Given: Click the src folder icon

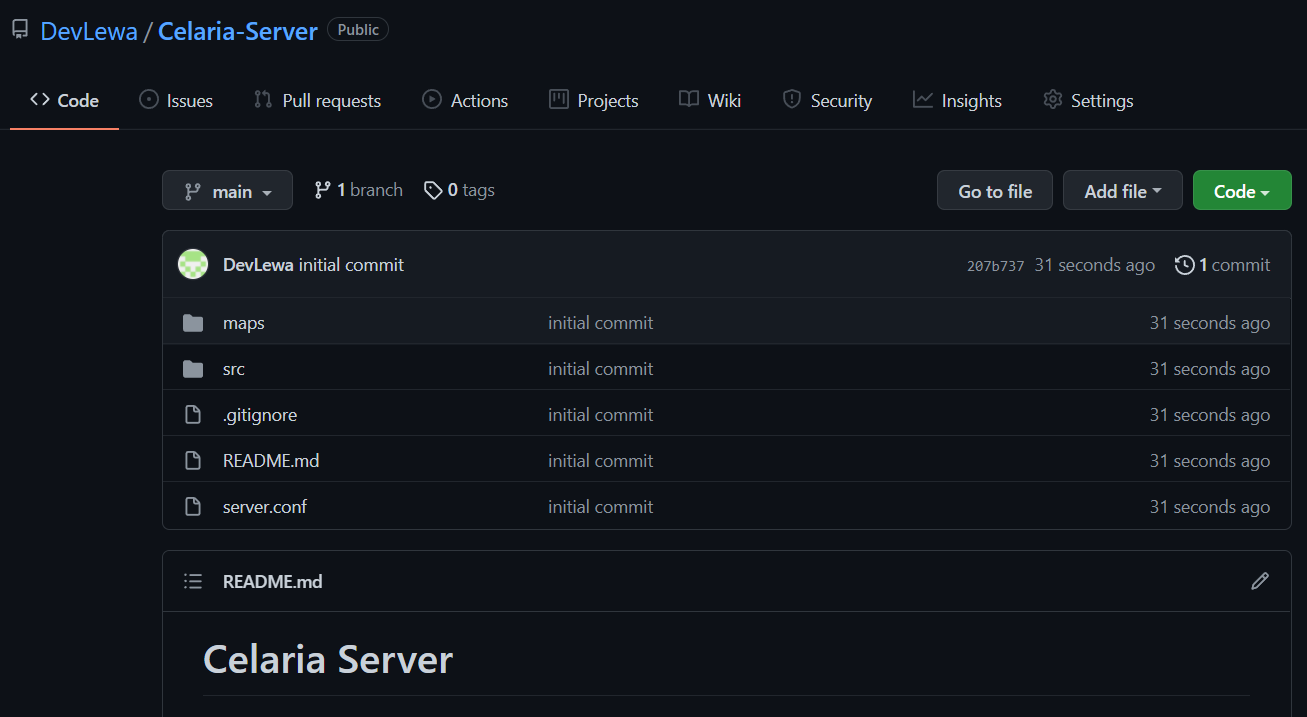Looking at the screenshot, I should click(193, 369).
